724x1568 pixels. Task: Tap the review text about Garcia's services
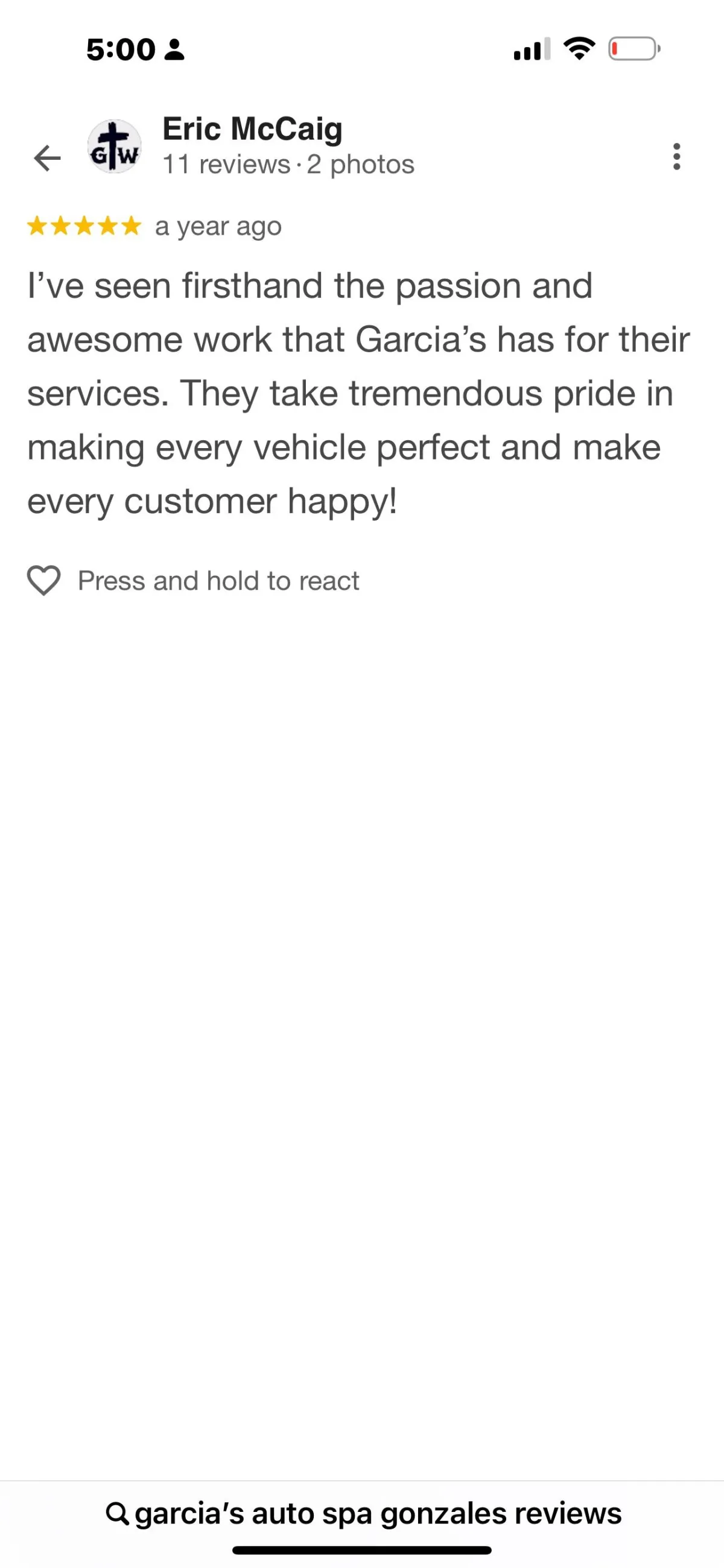358,393
